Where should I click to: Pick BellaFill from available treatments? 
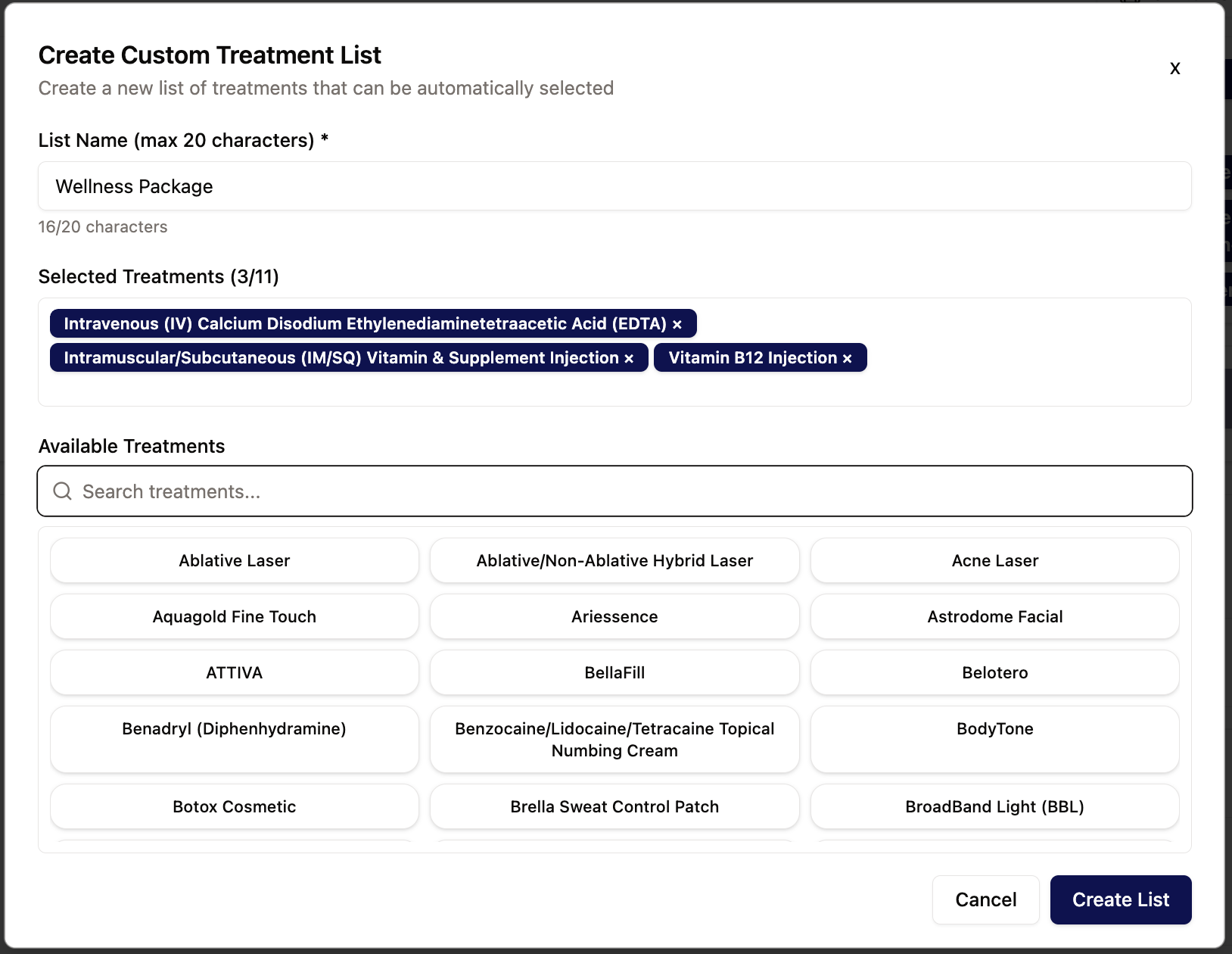(x=614, y=672)
